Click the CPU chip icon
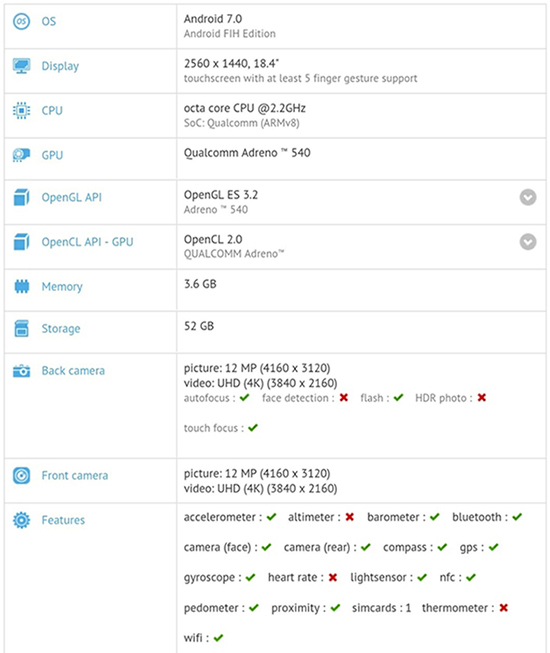The height and width of the screenshot is (653, 550). pyautogui.click(x=21, y=110)
